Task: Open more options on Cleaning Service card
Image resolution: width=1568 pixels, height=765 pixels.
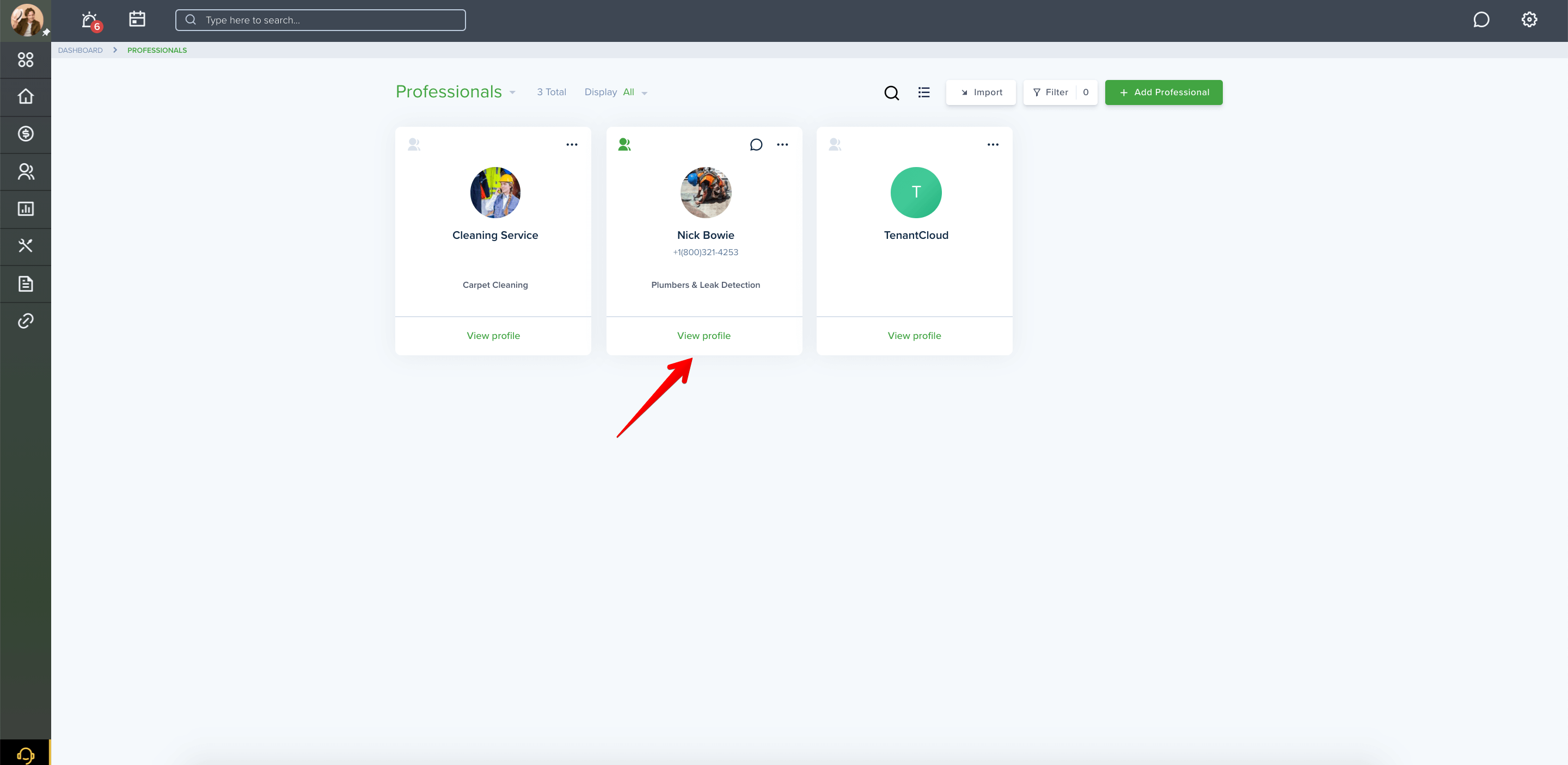Action: coord(572,145)
